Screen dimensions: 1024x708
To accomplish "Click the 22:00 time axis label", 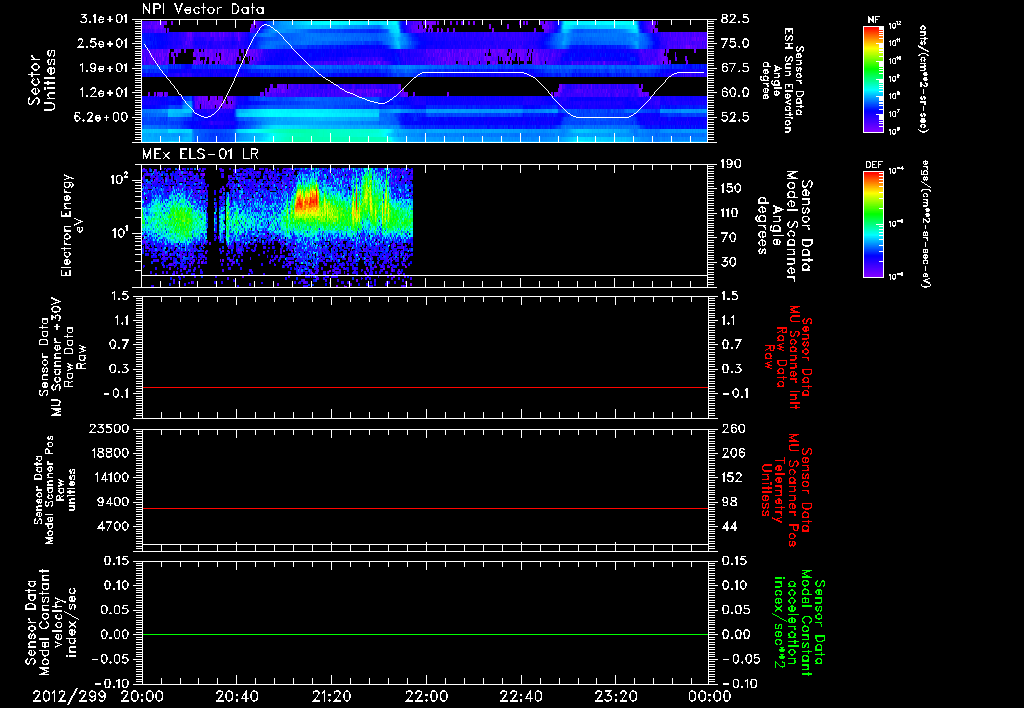I will [x=426, y=697].
